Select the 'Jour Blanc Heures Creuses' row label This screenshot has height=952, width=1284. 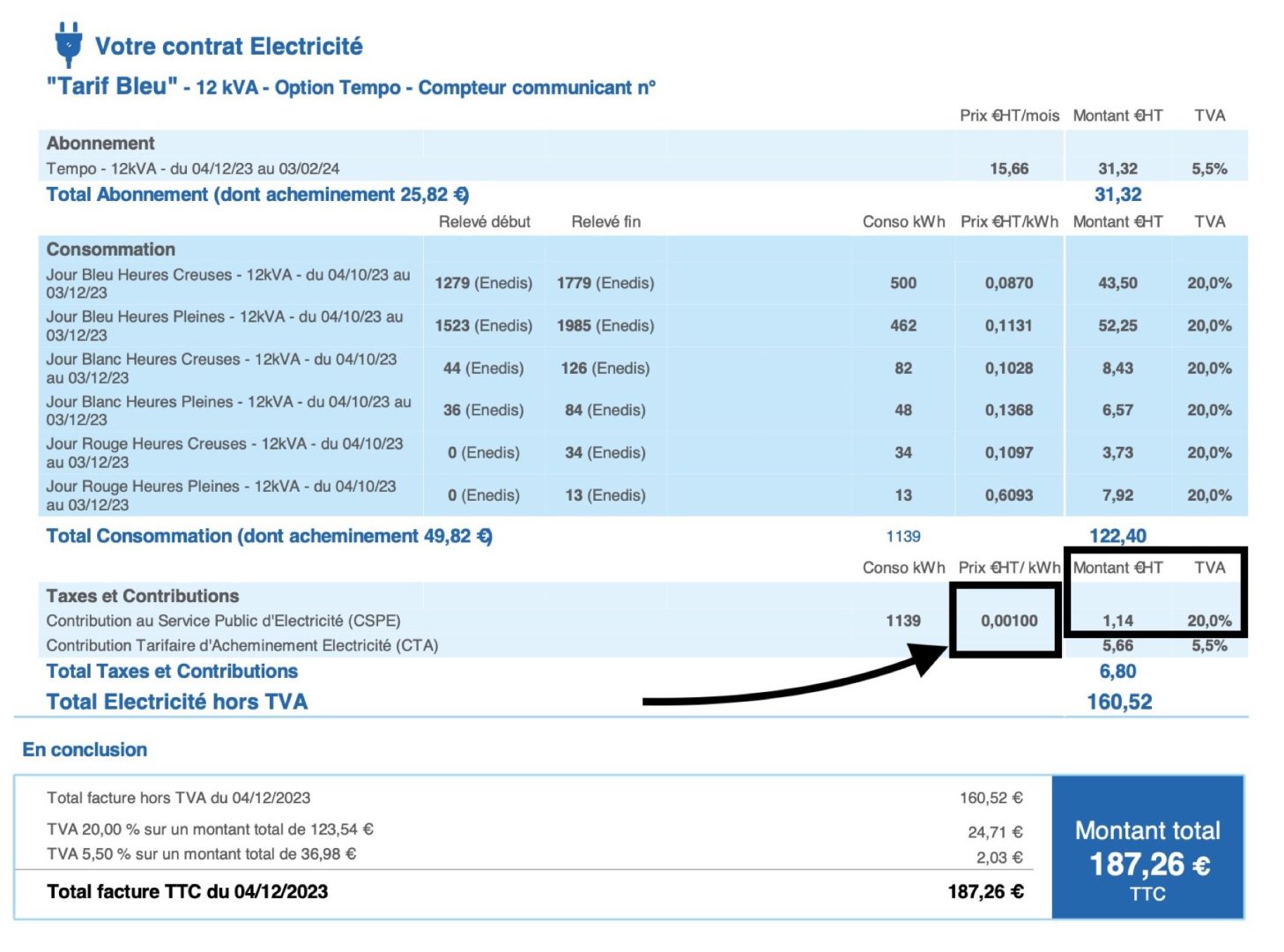222,368
